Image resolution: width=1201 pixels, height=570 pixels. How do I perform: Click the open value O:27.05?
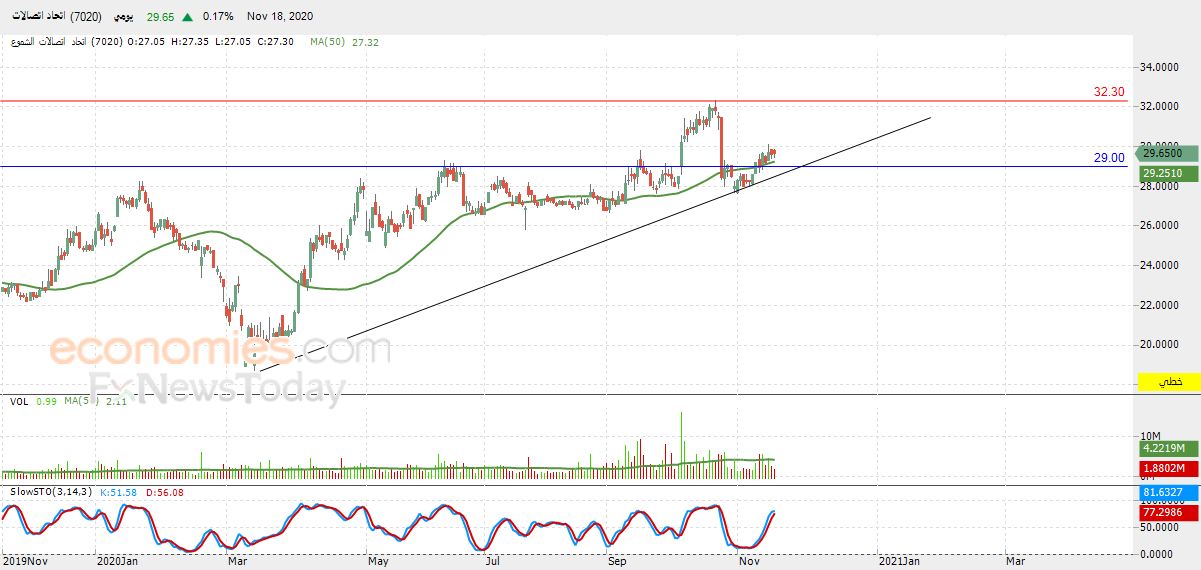(146, 41)
